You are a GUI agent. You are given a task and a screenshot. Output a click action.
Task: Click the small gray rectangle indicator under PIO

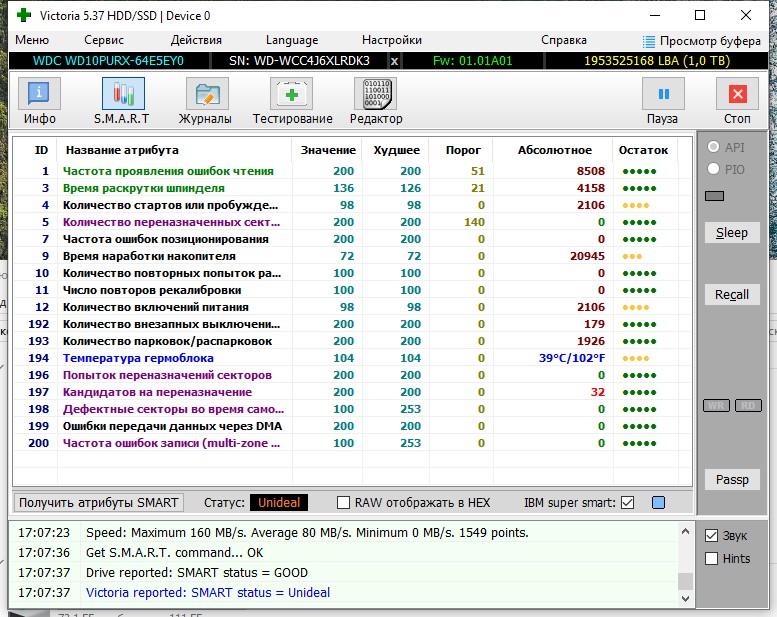click(x=714, y=196)
